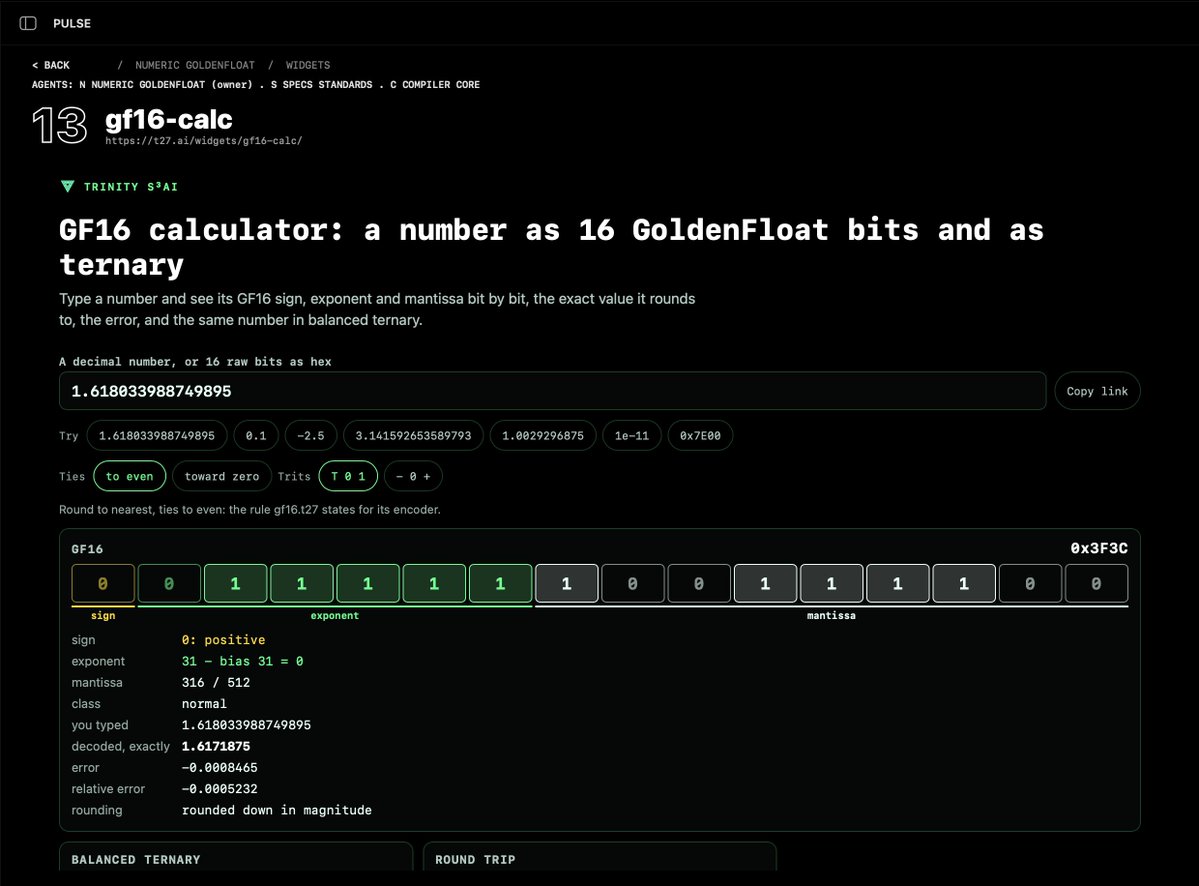Select 'T 0 1' trit notation
The width and height of the screenshot is (1199, 886).
pyautogui.click(x=348, y=475)
